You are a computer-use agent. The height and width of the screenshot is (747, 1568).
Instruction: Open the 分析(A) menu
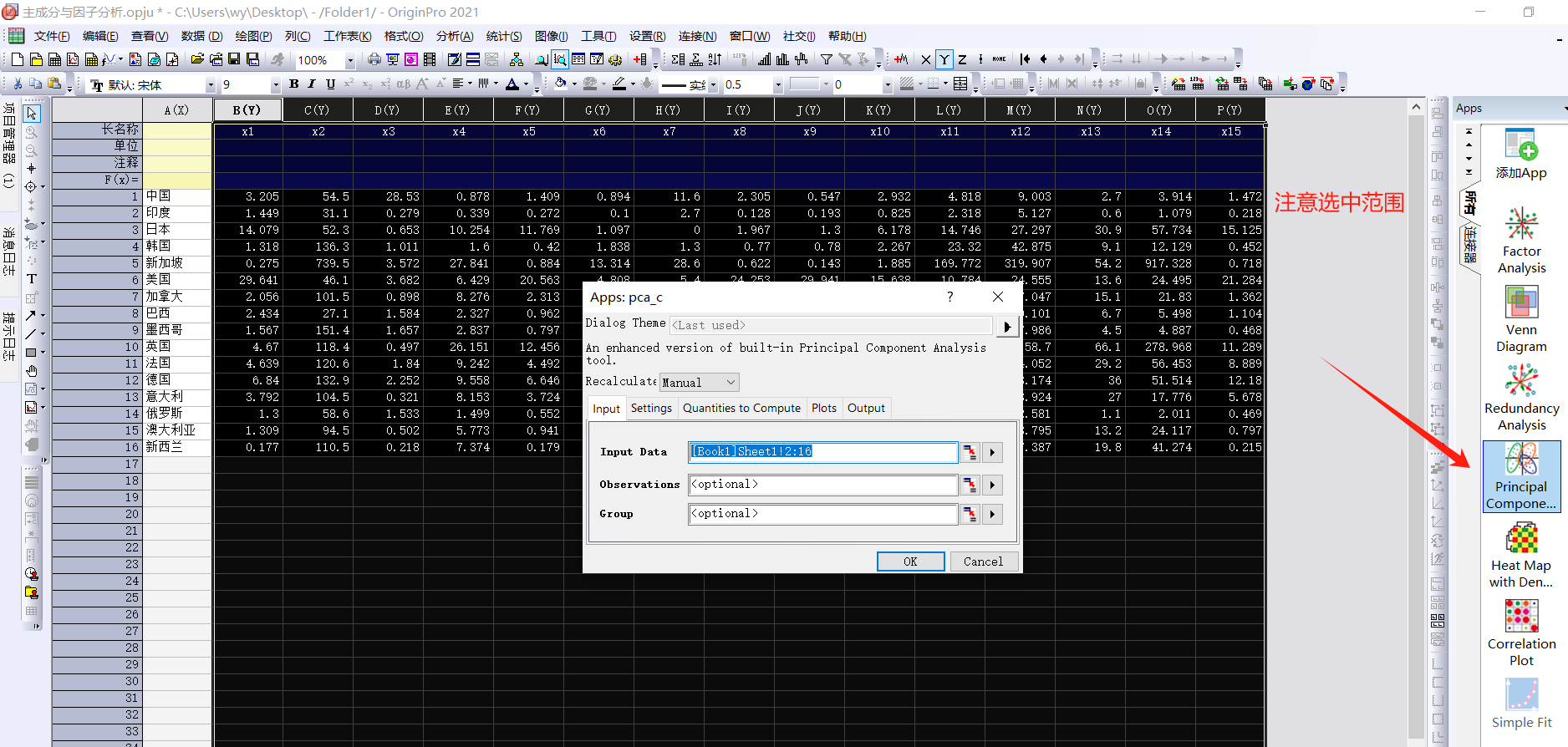click(x=454, y=36)
